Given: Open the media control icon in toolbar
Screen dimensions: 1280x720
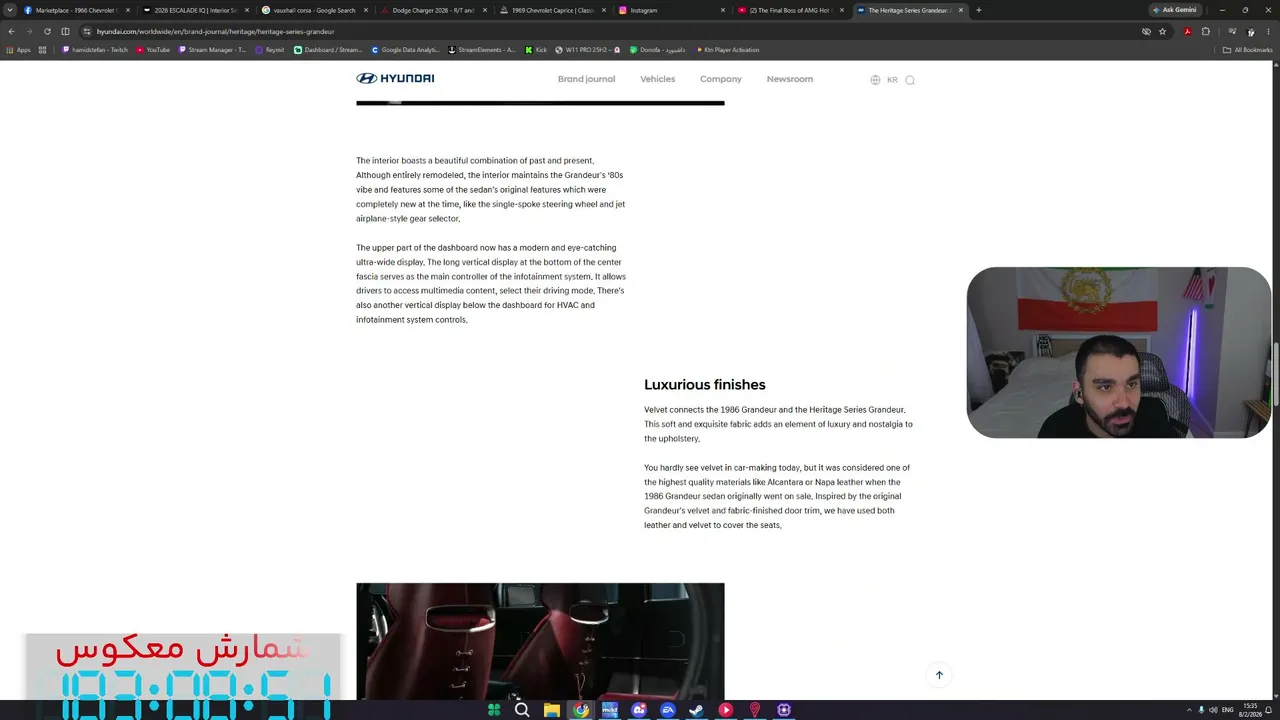Looking at the screenshot, I should coord(1232,31).
